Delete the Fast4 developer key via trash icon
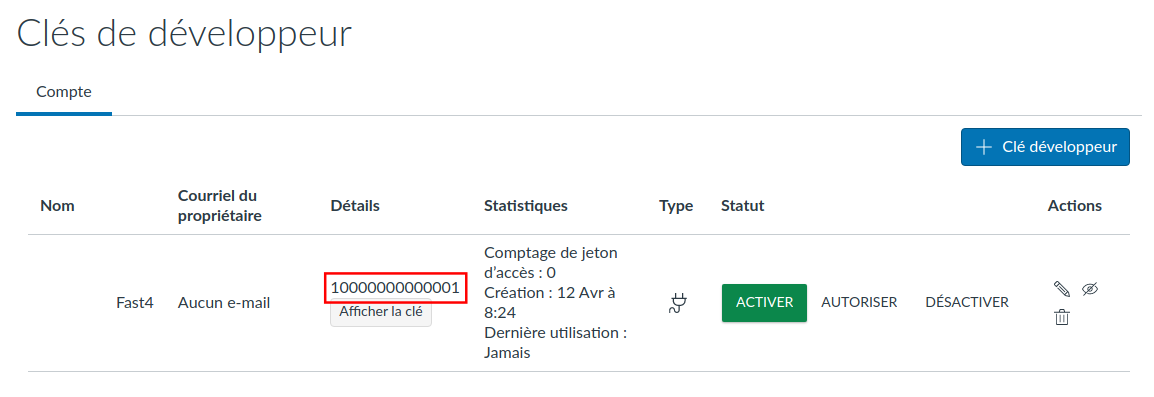 coord(1061,317)
